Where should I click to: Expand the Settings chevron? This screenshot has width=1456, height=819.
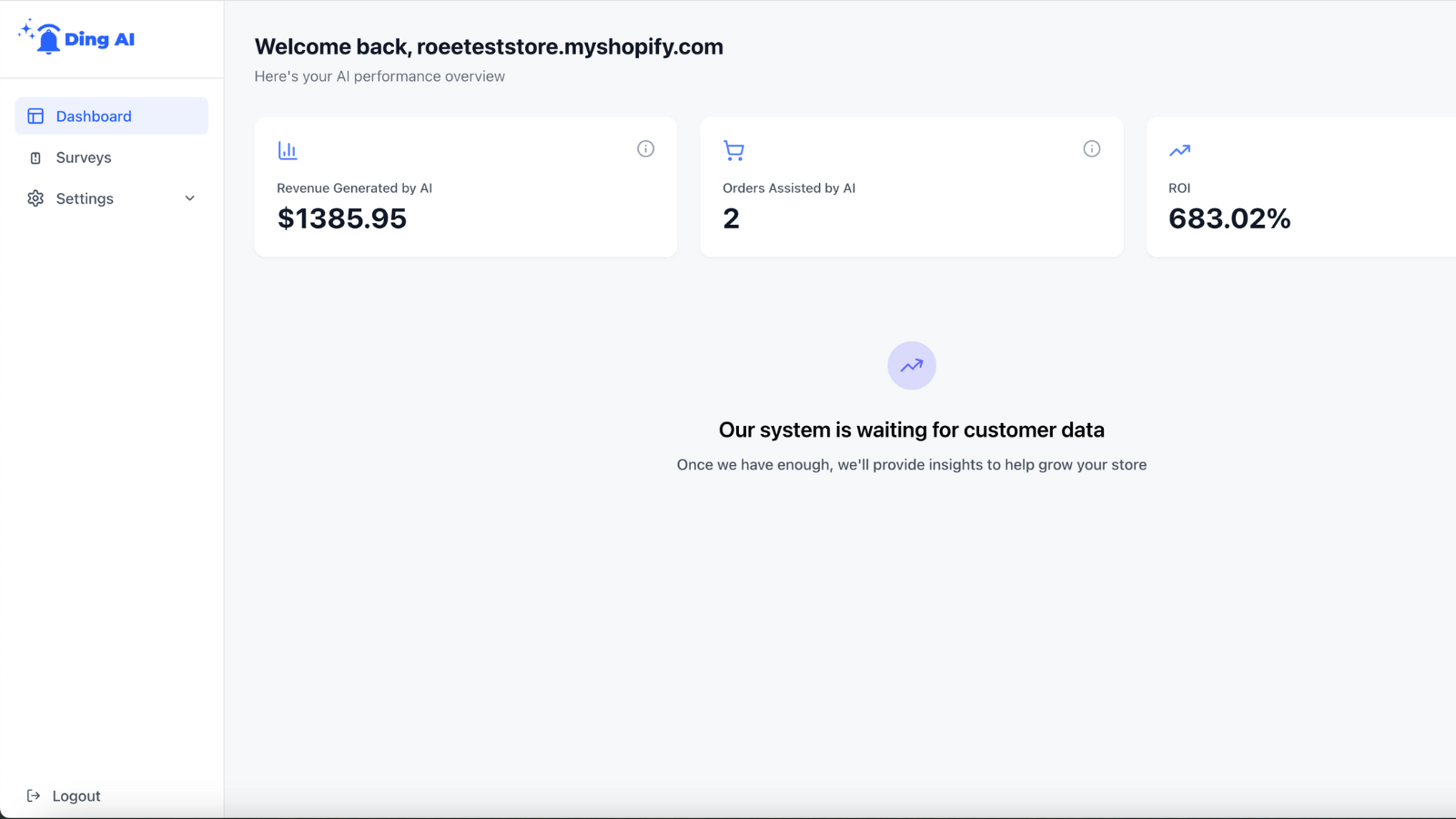(190, 198)
